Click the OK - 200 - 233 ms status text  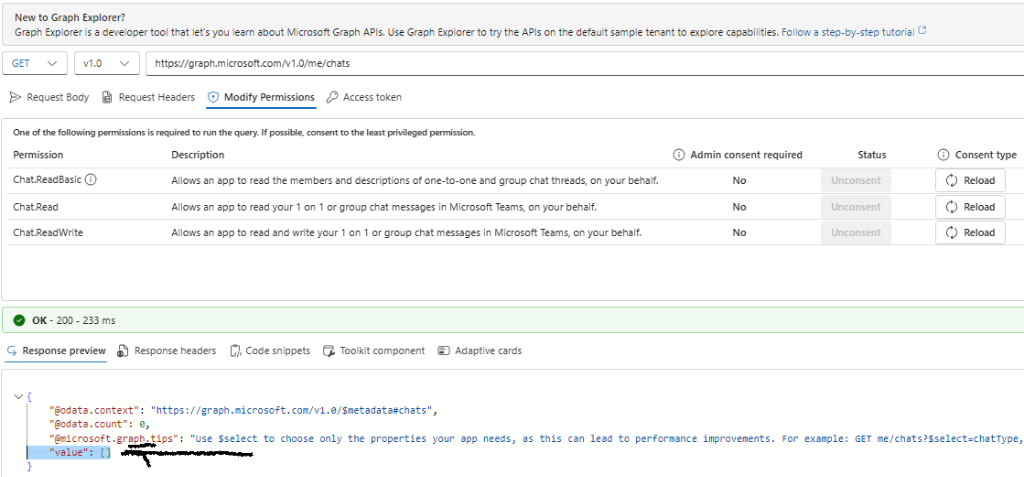coord(74,320)
